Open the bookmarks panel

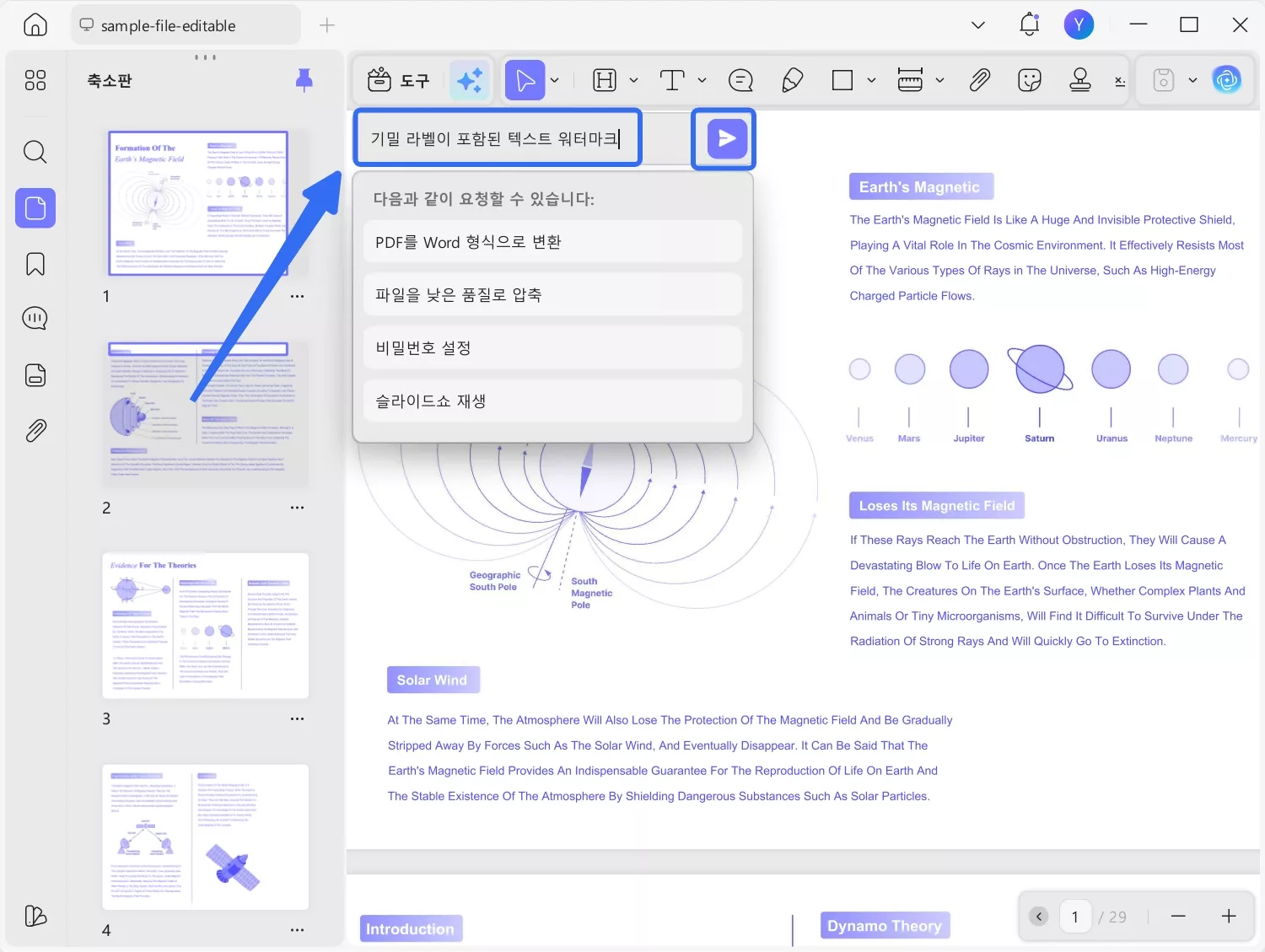click(x=35, y=264)
